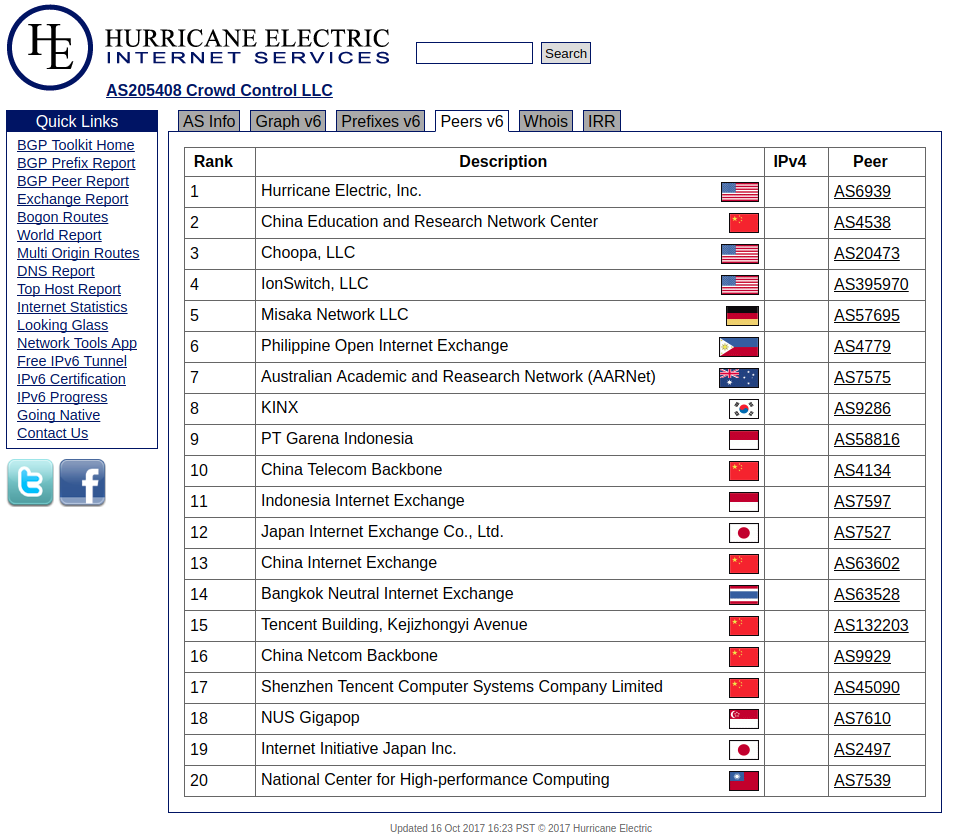The height and width of the screenshot is (839, 958).
Task: Click the China flag beside Tencent Building row
Action: click(x=744, y=626)
